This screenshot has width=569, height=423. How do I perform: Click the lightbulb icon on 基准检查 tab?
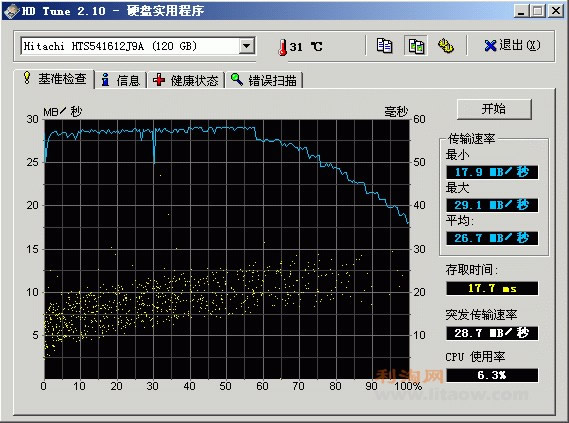(x=27, y=78)
